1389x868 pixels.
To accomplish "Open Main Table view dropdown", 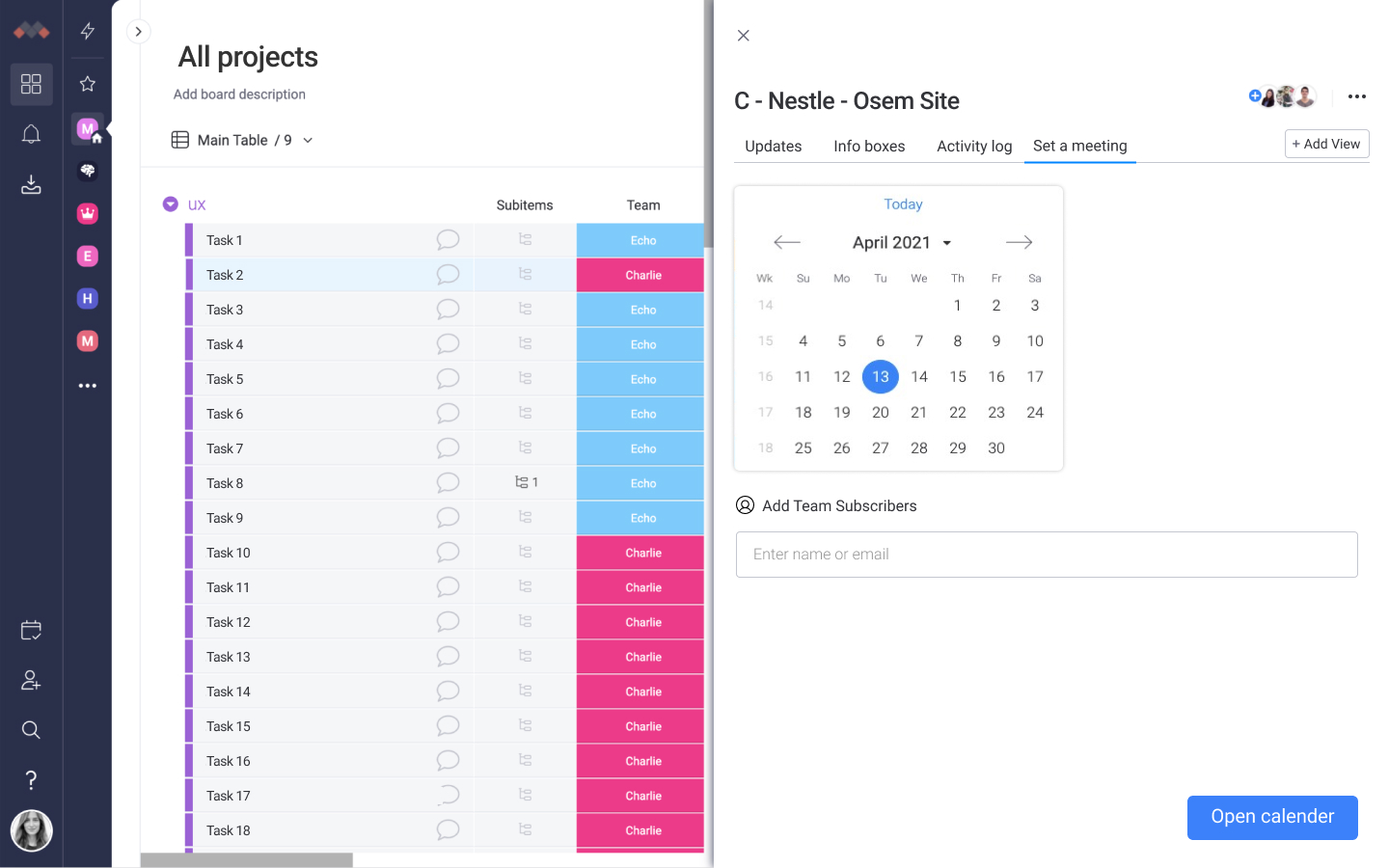I will click(308, 141).
